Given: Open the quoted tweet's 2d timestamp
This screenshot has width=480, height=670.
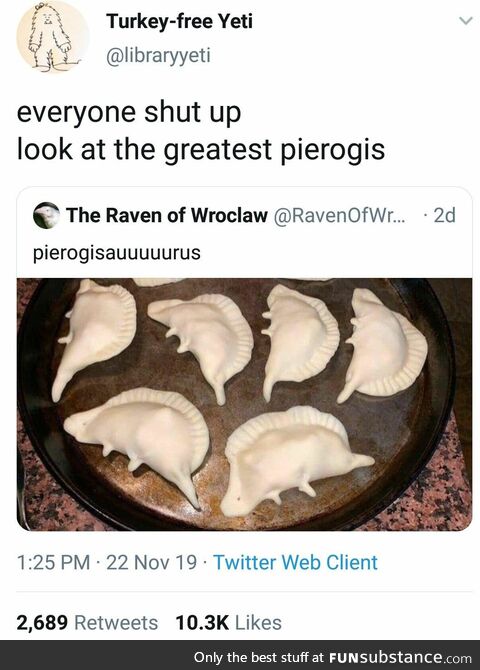Looking at the screenshot, I should pyautogui.click(x=445, y=215).
